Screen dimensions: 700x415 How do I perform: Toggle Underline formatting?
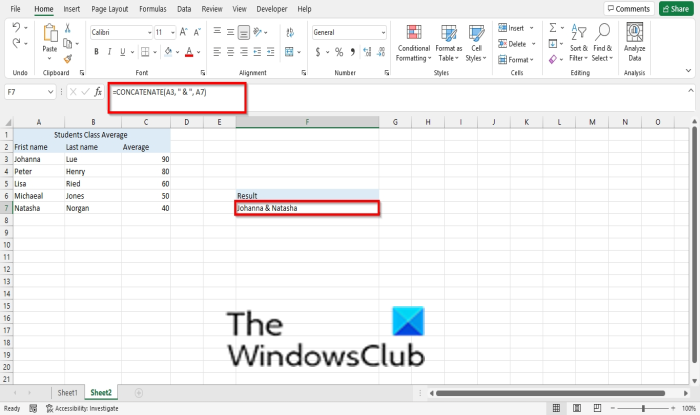(x=123, y=52)
